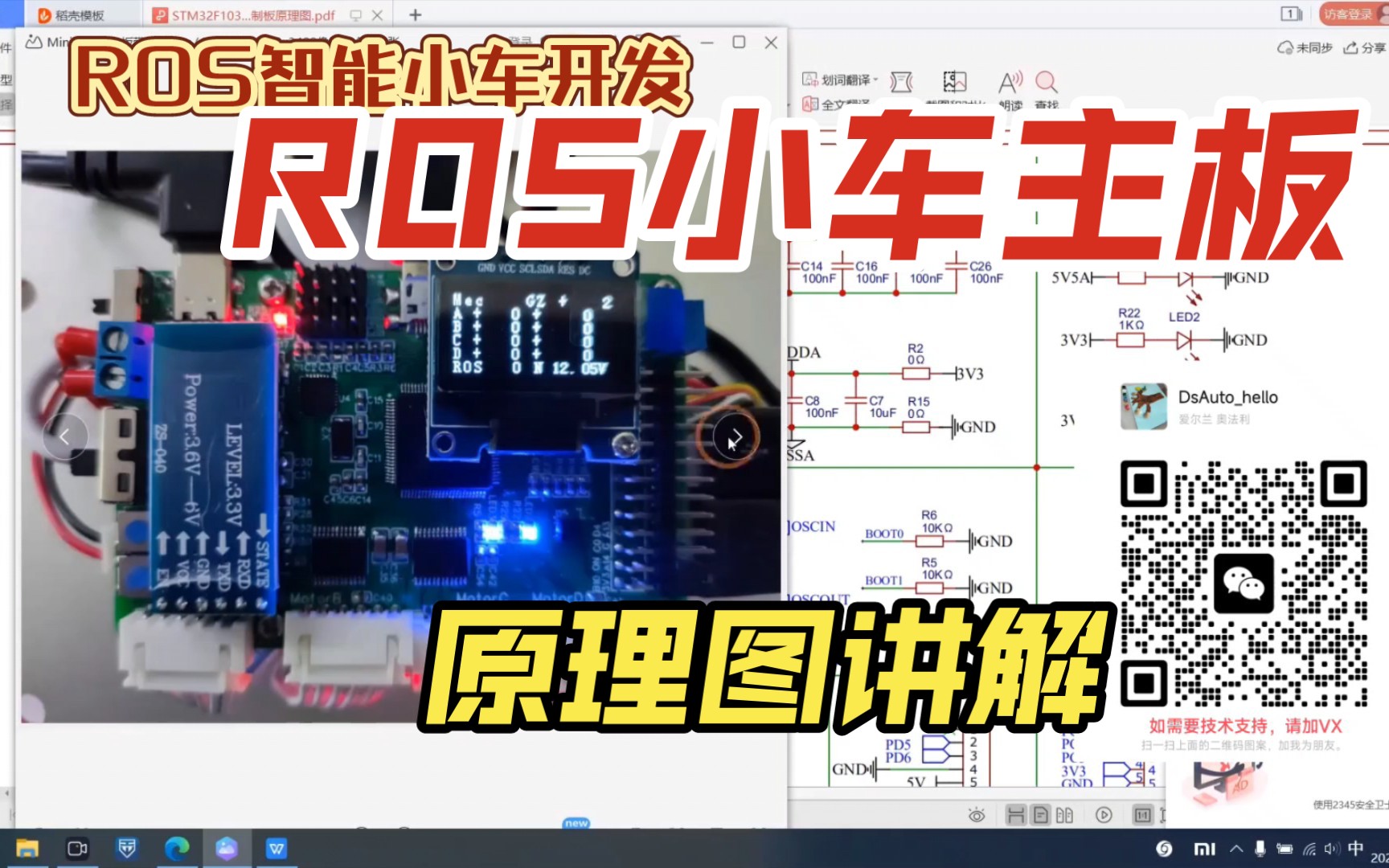The height and width of the screenshot is (868, 1389).
Task: Click the microphone tray icon
Action: coord(1260,848)
